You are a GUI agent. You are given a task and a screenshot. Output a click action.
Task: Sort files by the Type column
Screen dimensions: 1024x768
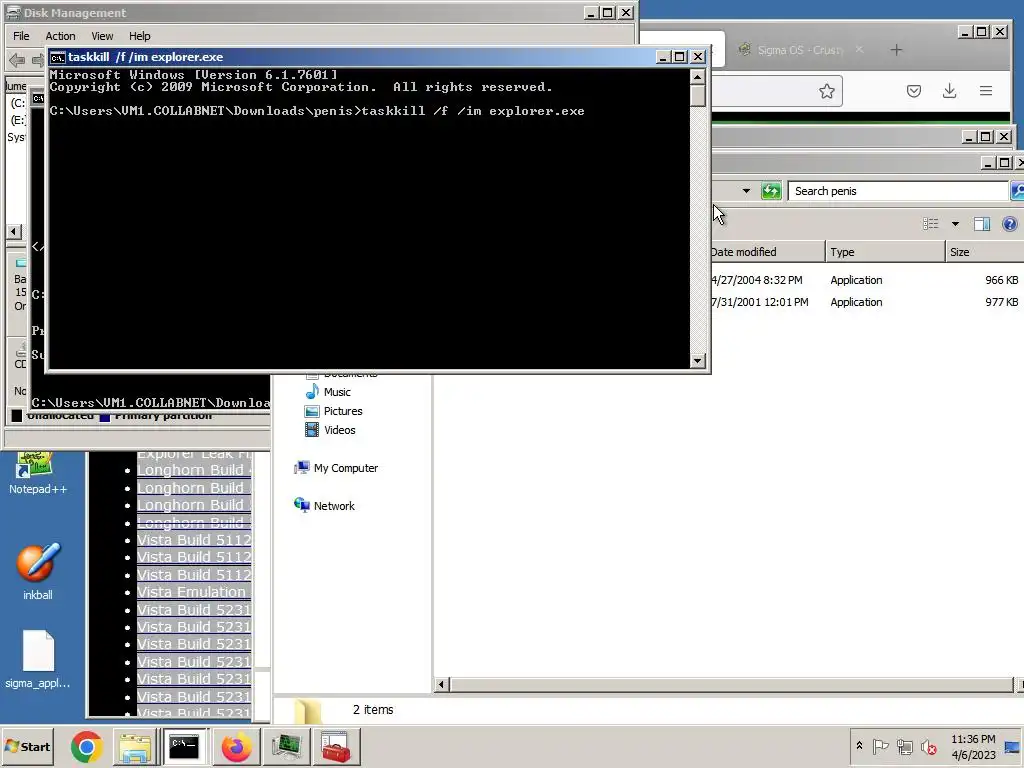click(x=885, y=252)
